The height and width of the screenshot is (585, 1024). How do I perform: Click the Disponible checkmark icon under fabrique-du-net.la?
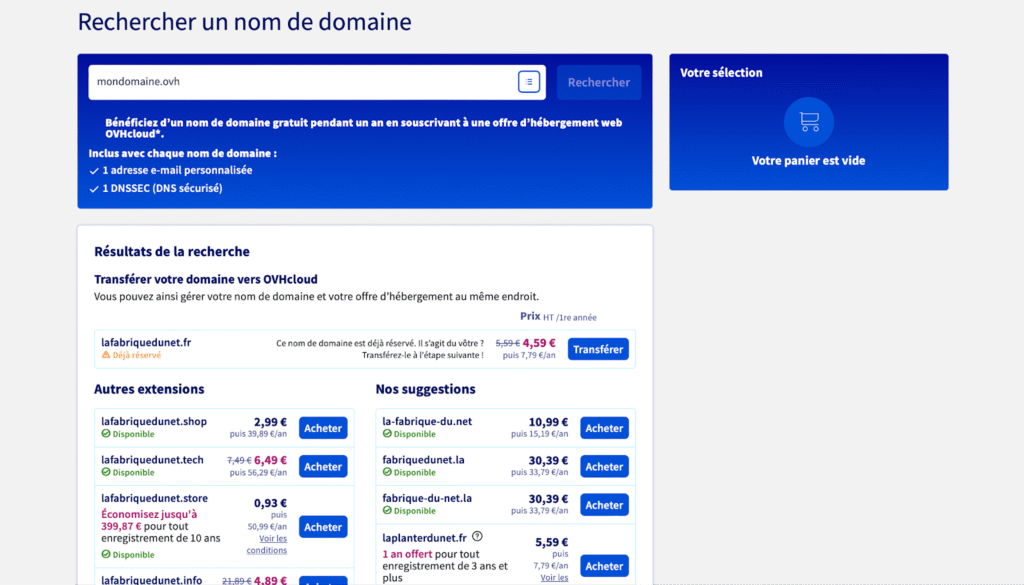click(x=387, y=511)
